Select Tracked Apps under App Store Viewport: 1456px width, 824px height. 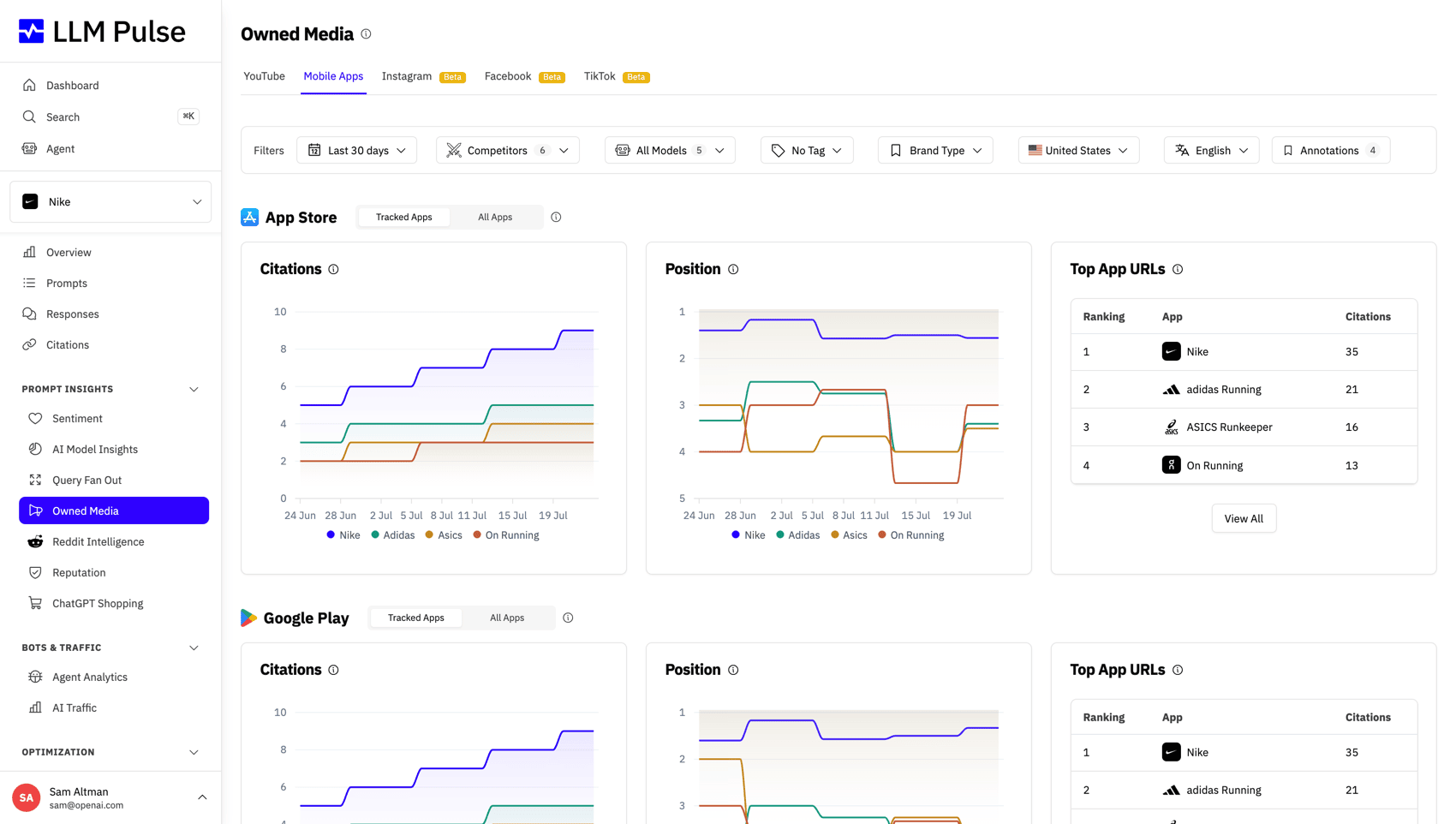pos(404,218)
